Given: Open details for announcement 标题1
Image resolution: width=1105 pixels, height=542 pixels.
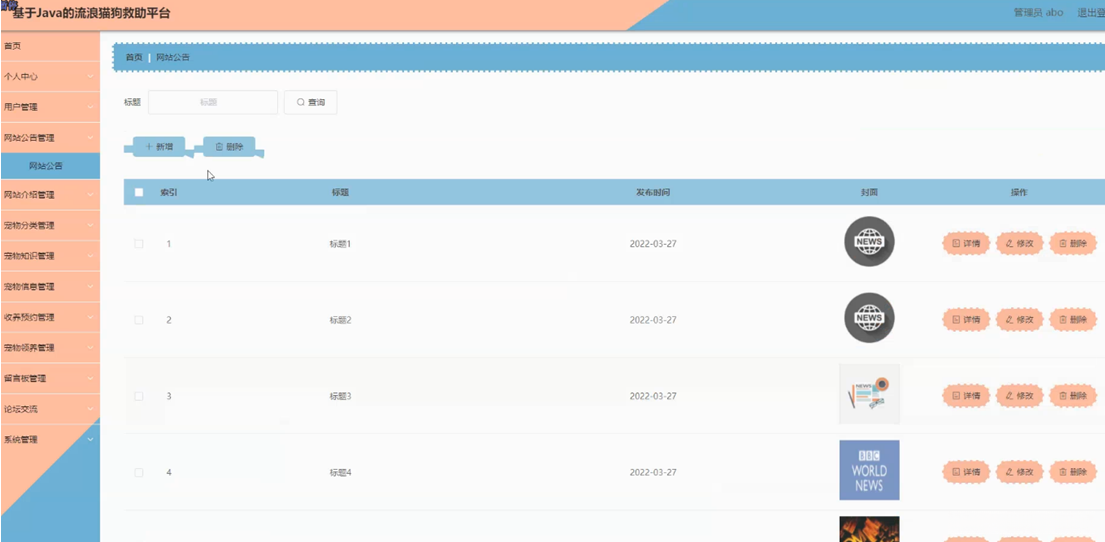Looking at the screenshot, I should pos(966,243).
